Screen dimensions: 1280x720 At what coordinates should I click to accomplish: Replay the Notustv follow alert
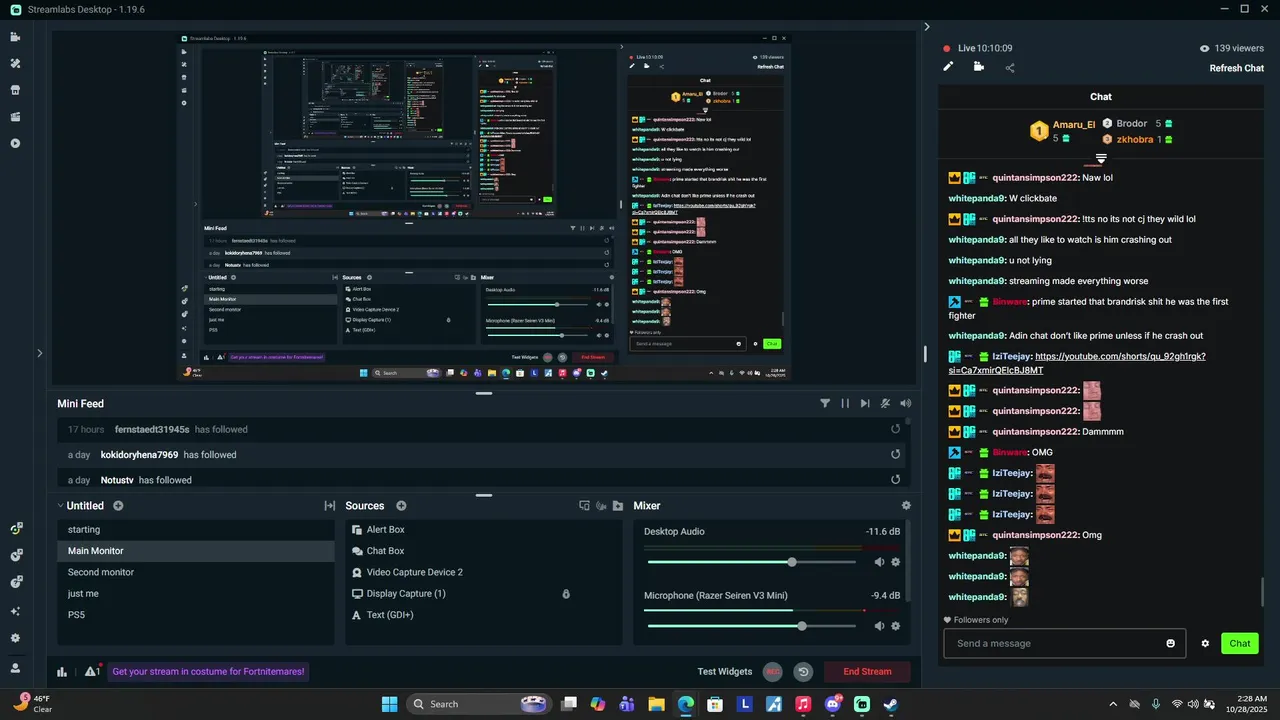[x=896, y=480]
